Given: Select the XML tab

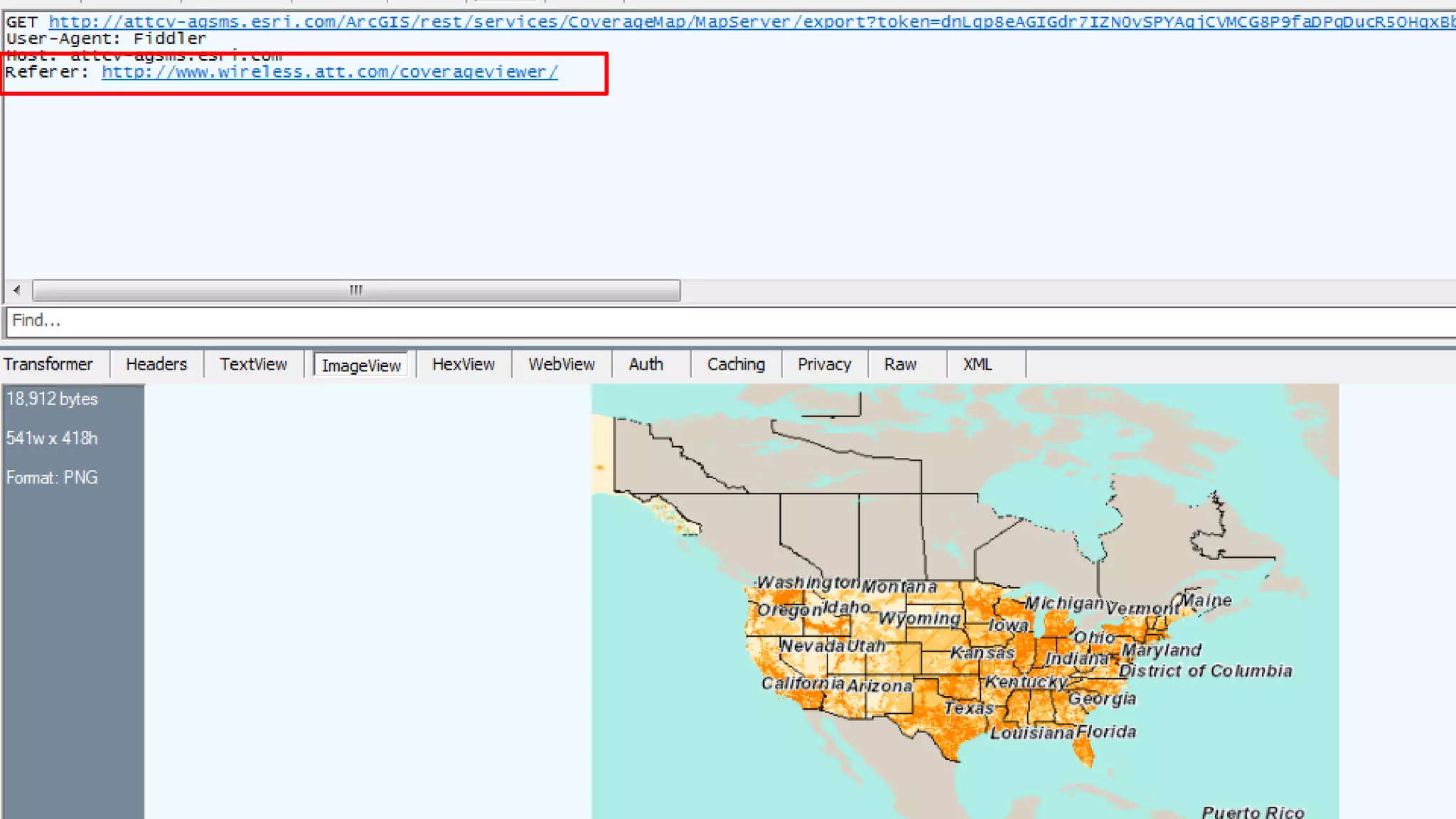Looking at the screenshot, I should [977, 365].
